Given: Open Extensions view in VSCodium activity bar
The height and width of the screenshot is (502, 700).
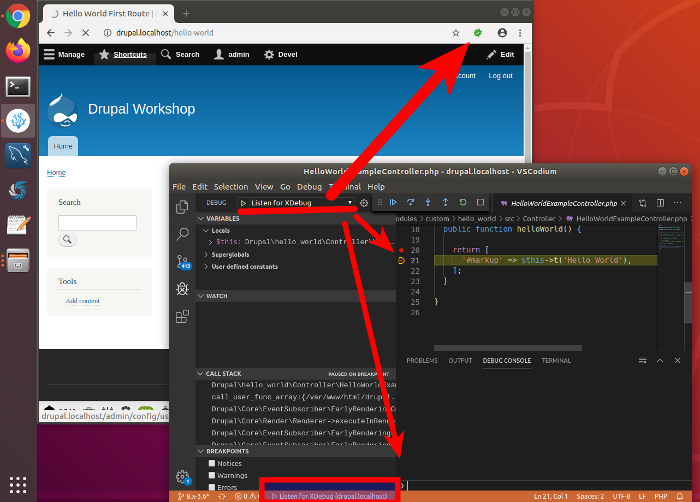Looking at the screenshot, I should (182, 316).
